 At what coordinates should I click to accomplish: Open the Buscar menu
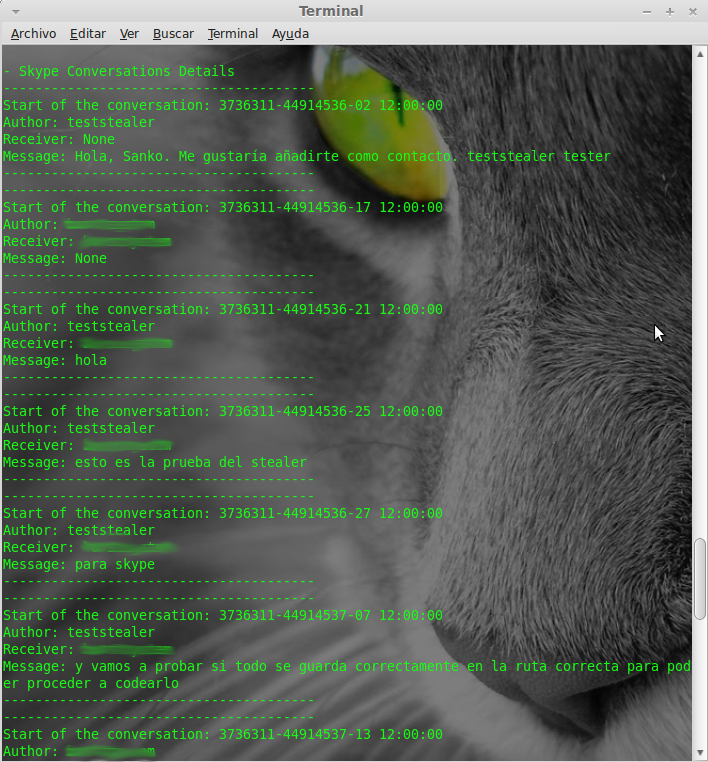173,34
